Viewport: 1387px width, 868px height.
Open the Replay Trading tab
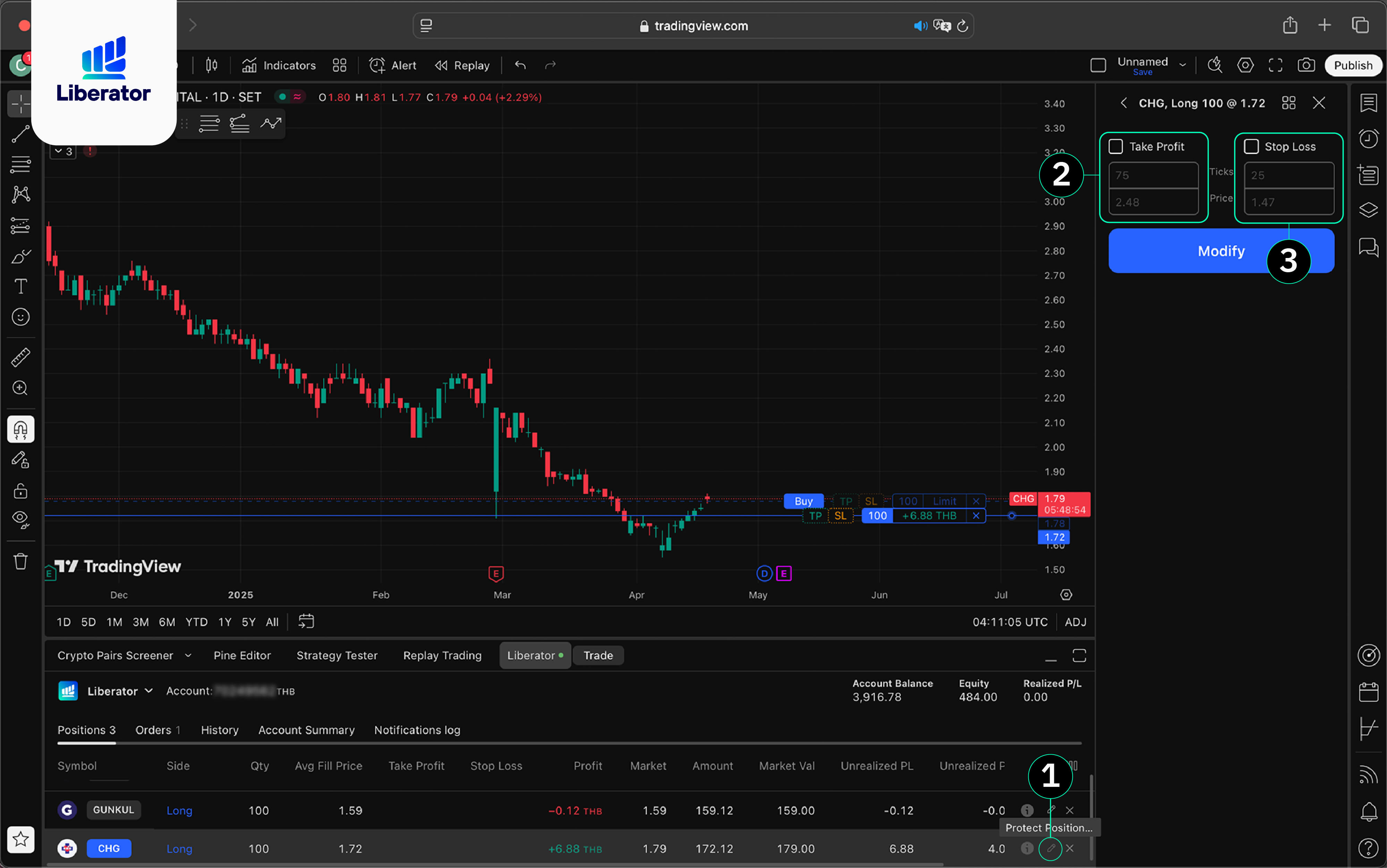pyautogui.click(x=442, y=655)
